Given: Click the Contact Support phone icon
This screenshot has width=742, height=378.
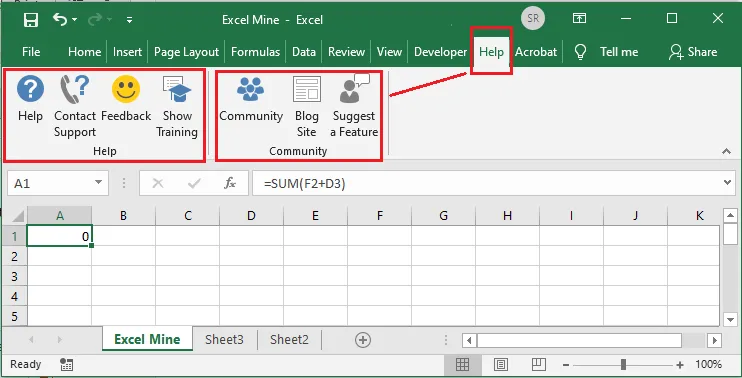Looking at the screenshot, I should coord(74,89).
